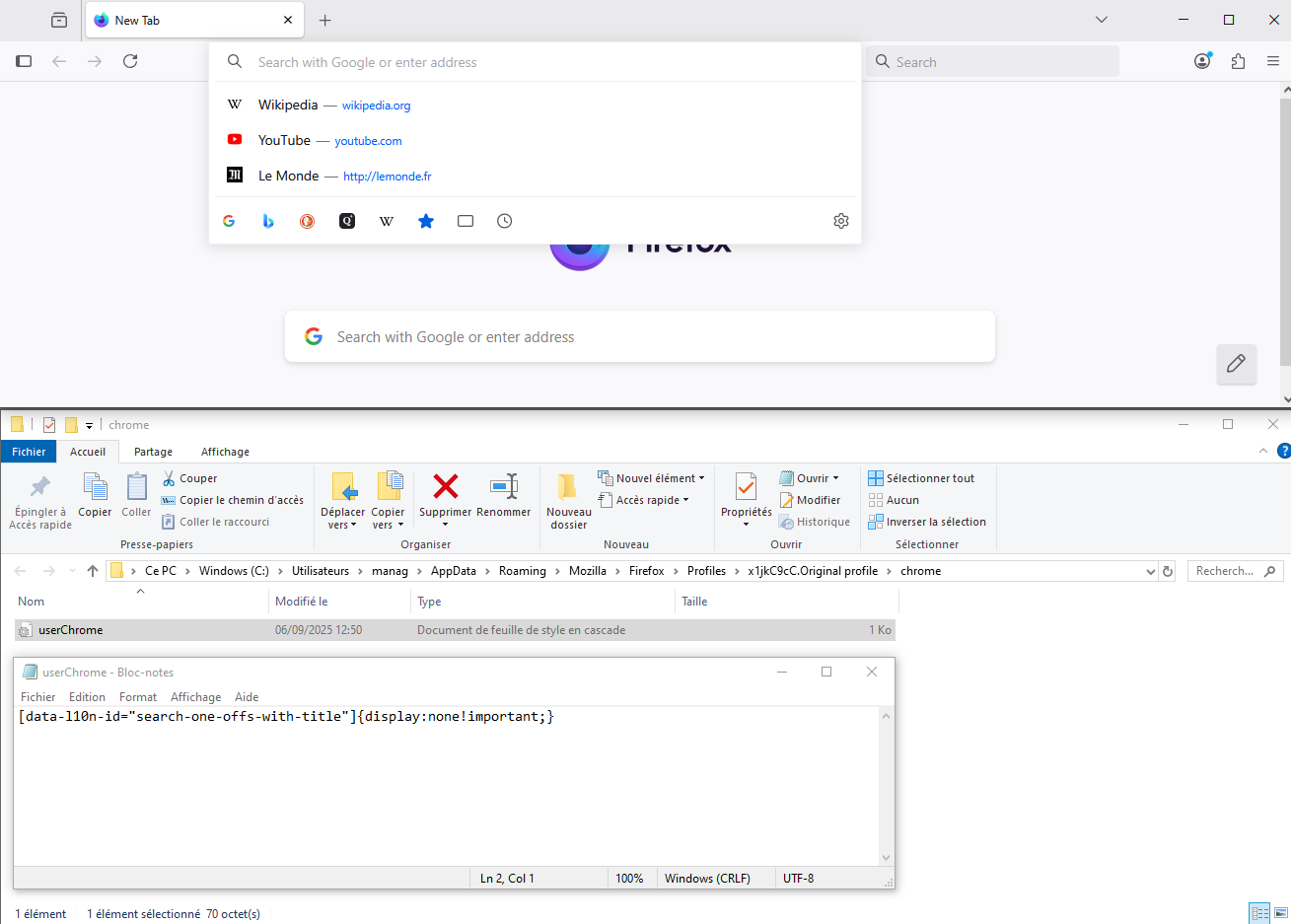
Task: Click Couper scissors in Explorer
Action: pyautogui.click(x=190, y=478)
